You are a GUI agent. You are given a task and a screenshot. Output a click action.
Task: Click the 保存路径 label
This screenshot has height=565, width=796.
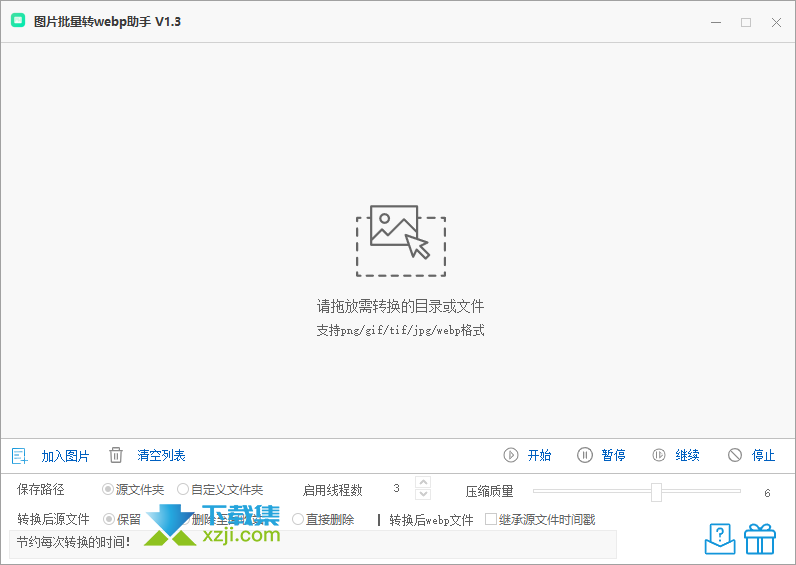[41, 489]
